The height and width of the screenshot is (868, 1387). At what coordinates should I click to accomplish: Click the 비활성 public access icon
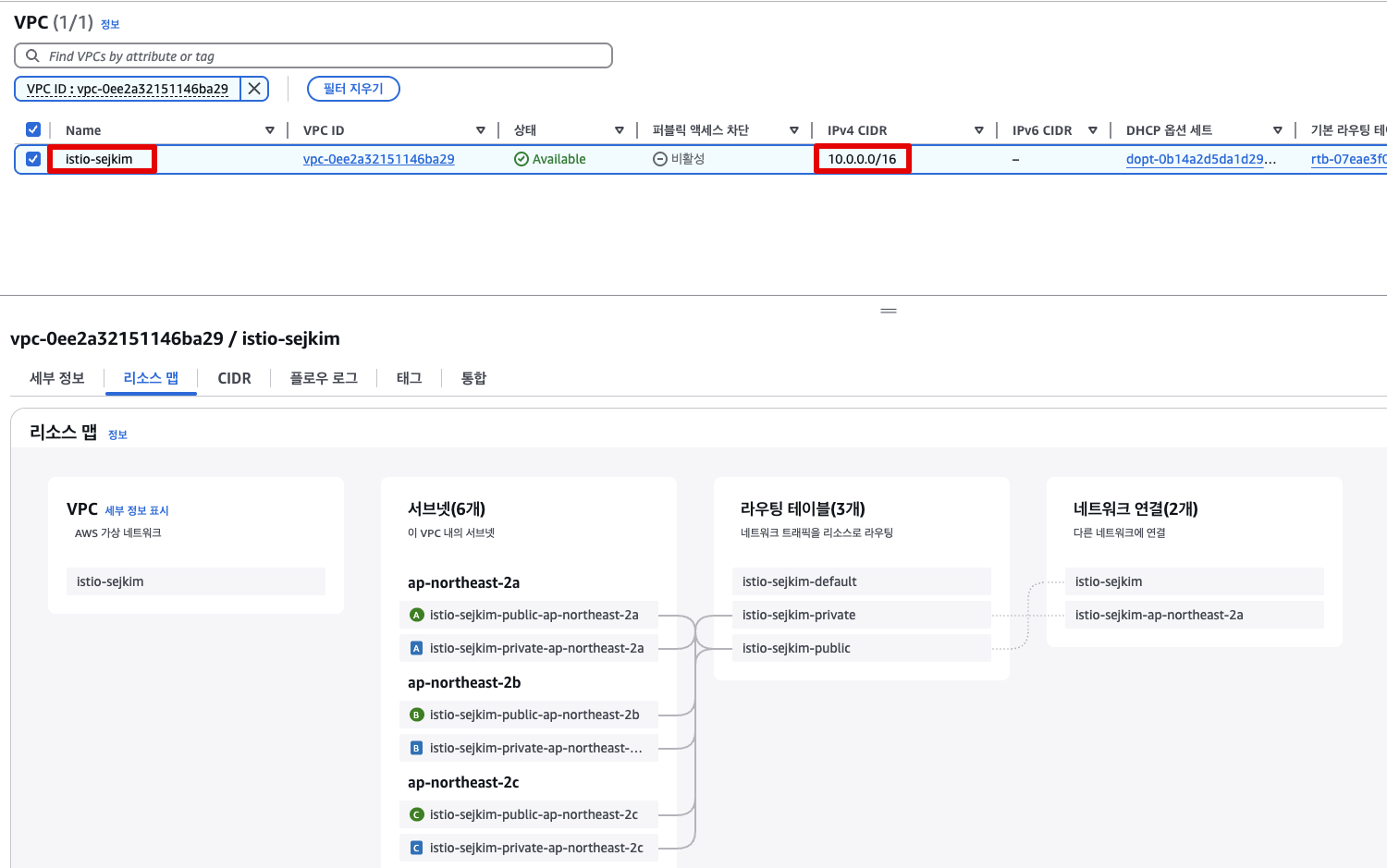(x=659, y=158)
